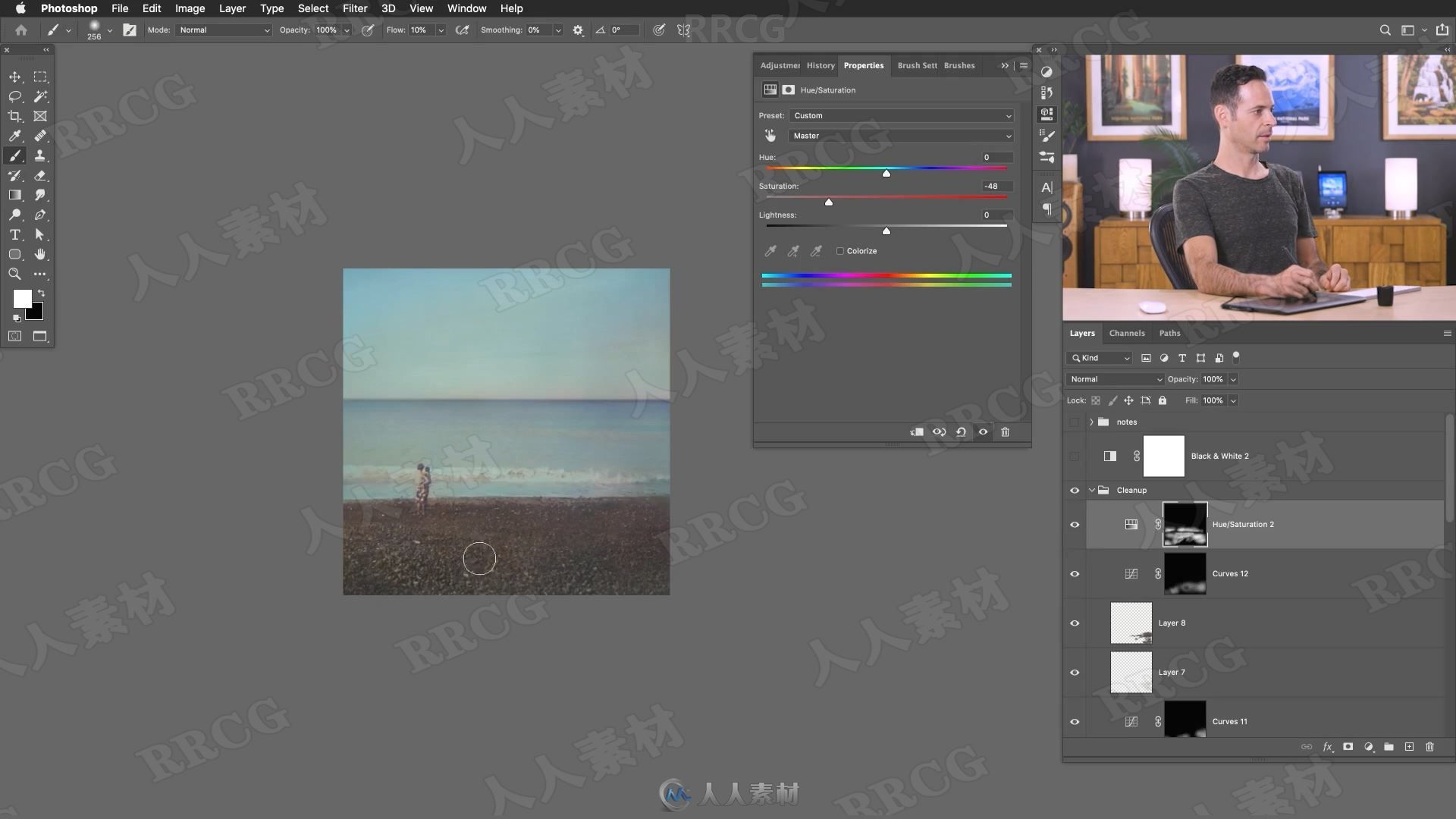Expand the Cleanup layer group
Image resolution: width=1456 pixels, height=819 pixels.
[x=1093, y=490]
